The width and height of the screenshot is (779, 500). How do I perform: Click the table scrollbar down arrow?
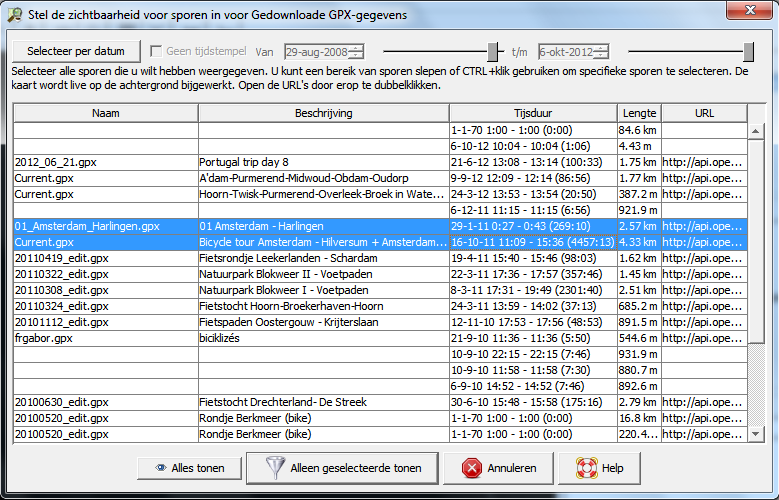(755, 434)
